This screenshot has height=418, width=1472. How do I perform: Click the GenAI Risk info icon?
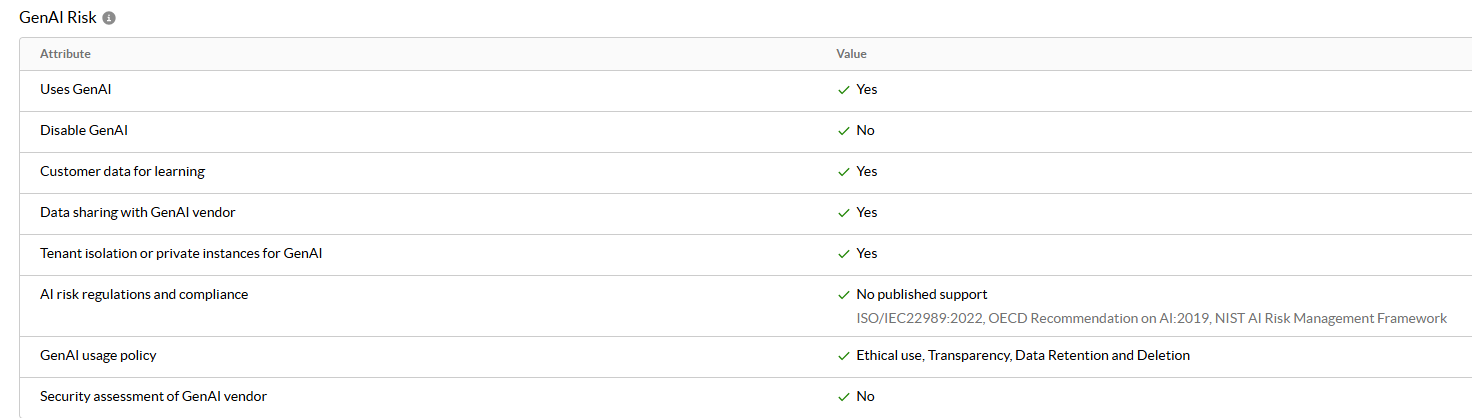tap(109, 18)
